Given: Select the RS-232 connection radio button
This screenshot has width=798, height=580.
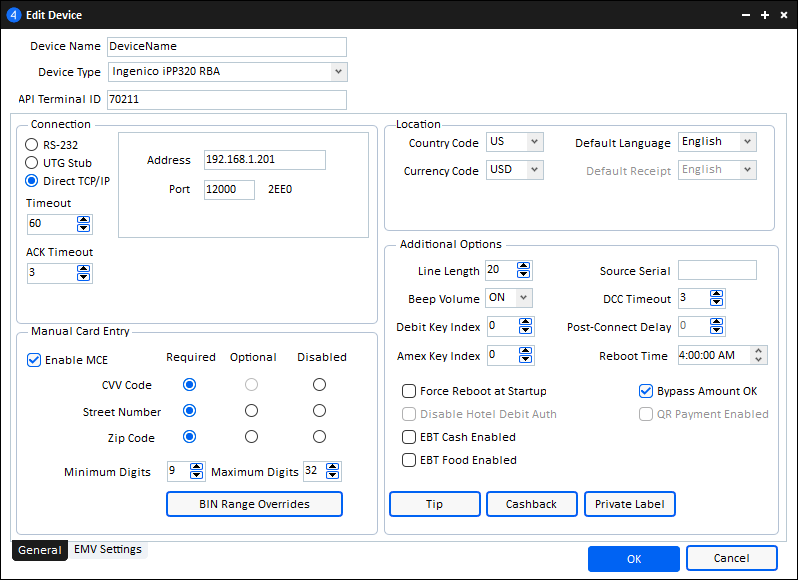Looking at the screenshot, I should coord(32,145).
